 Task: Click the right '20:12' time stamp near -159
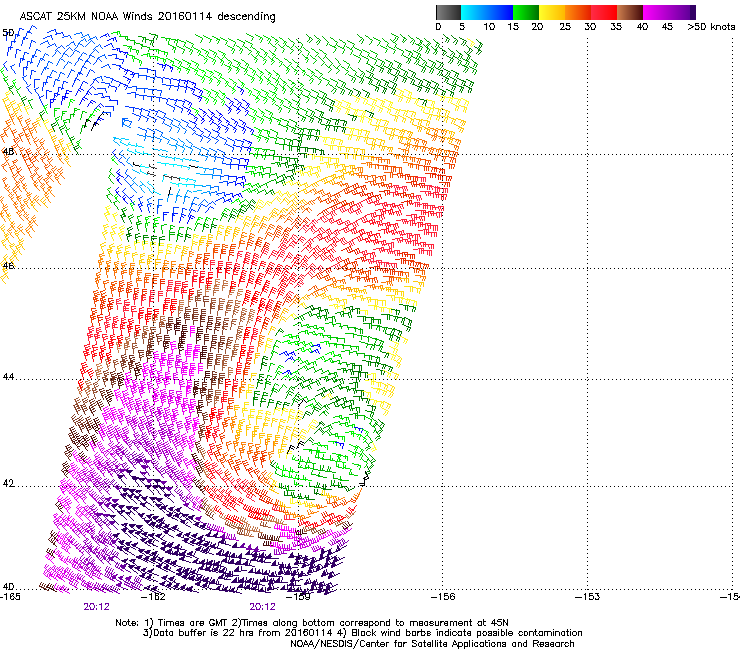point(262,607)
